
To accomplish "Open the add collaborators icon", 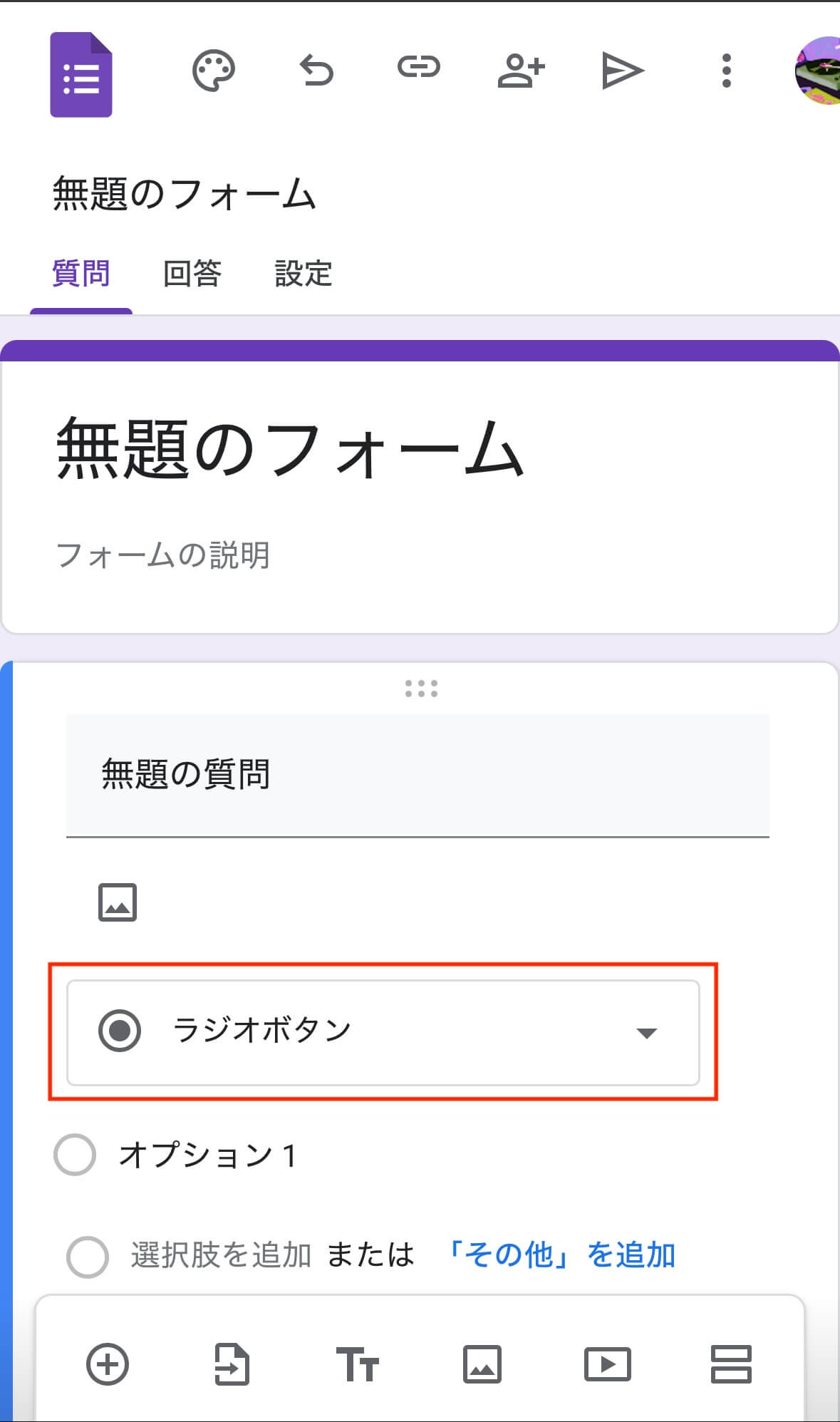I will pyautogui.click(x=521, y=71).
